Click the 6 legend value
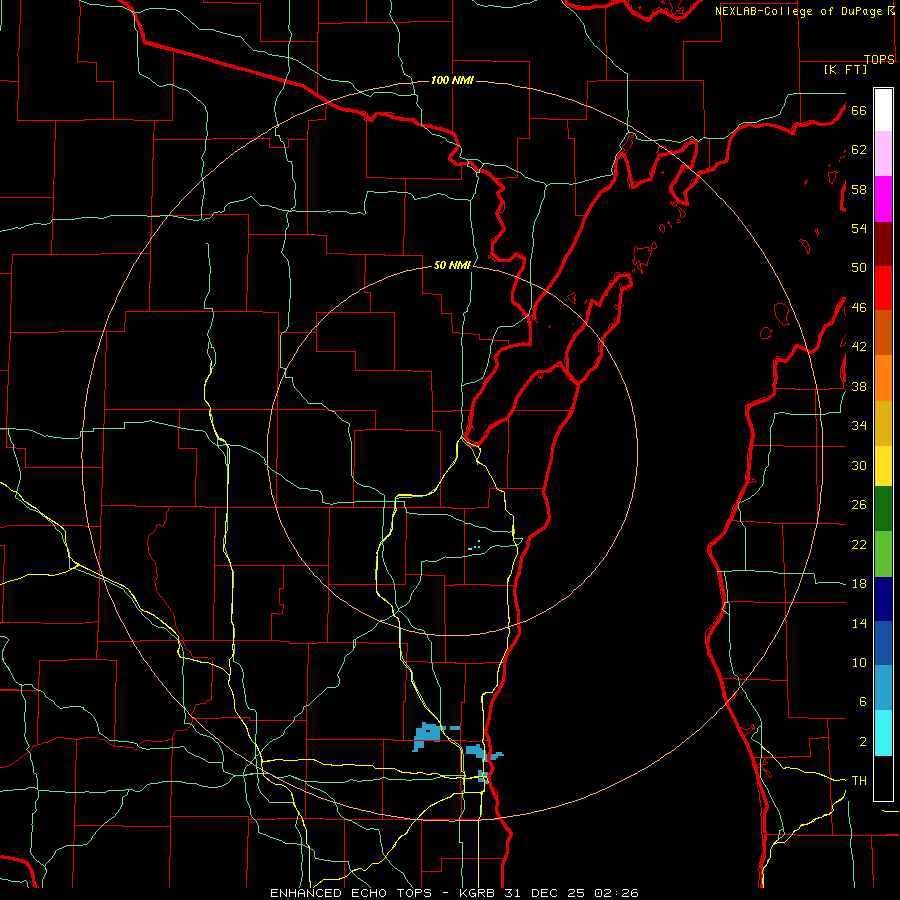The image size is (900, 900). click(x=862, y=702)
